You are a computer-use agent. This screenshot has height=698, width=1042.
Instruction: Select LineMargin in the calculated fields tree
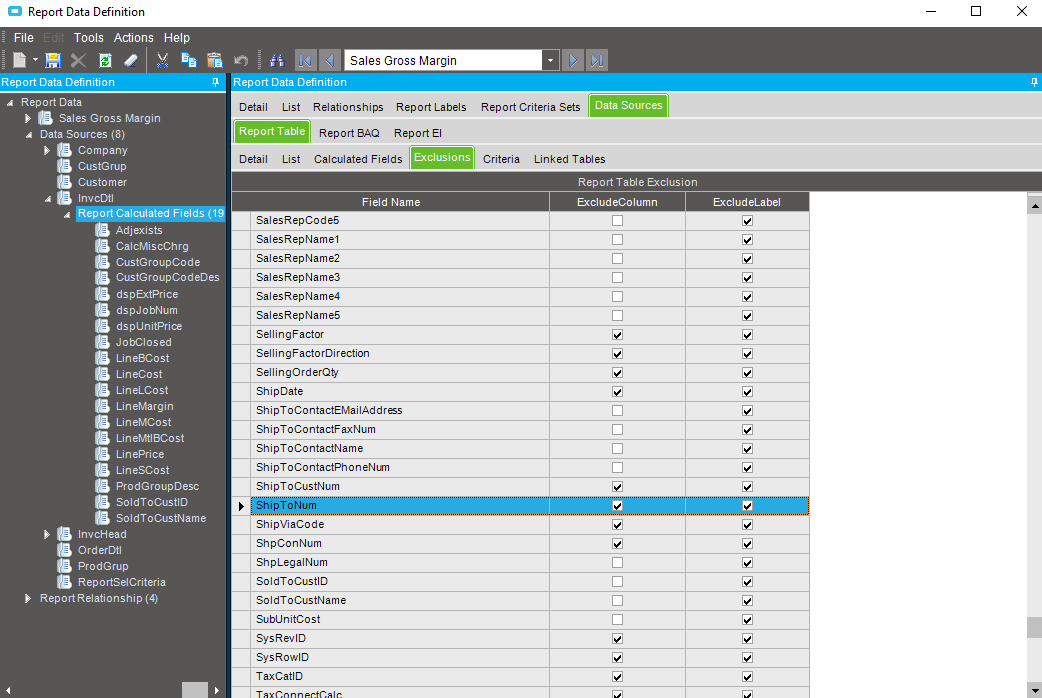pyautogui.click(x=144, y=406)
